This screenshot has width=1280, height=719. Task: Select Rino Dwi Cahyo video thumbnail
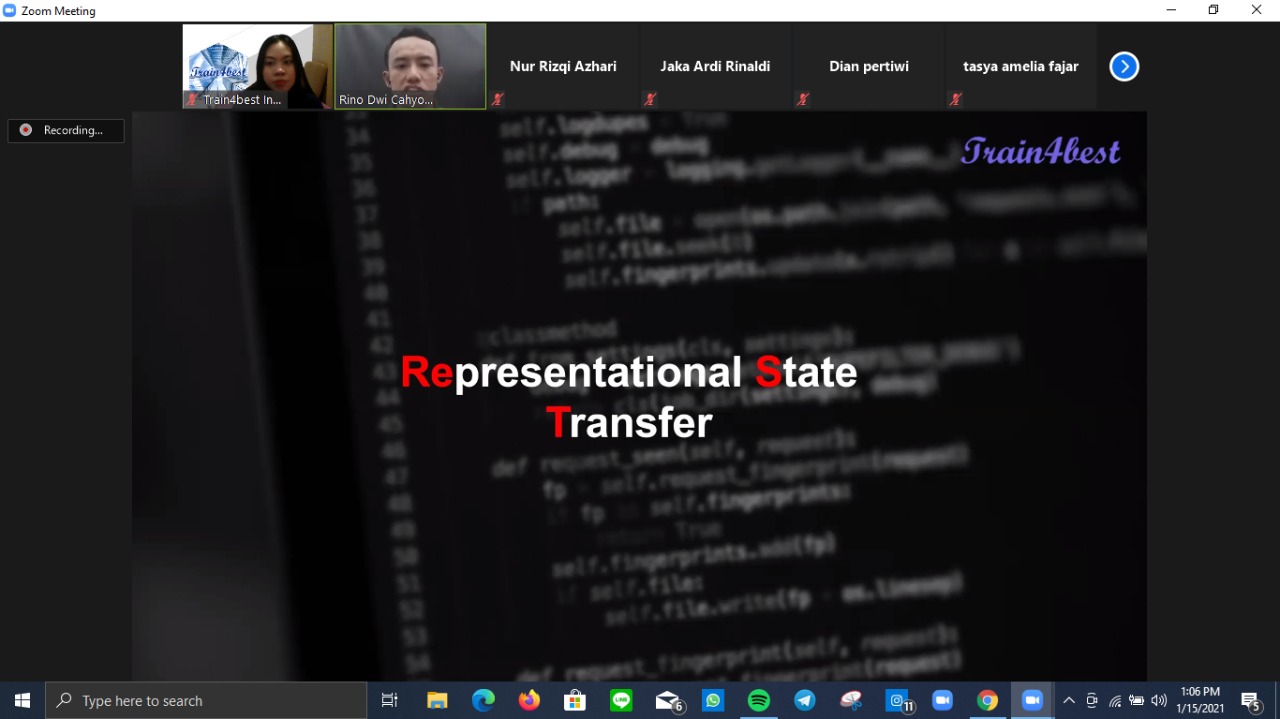click(x=410, y=66)
